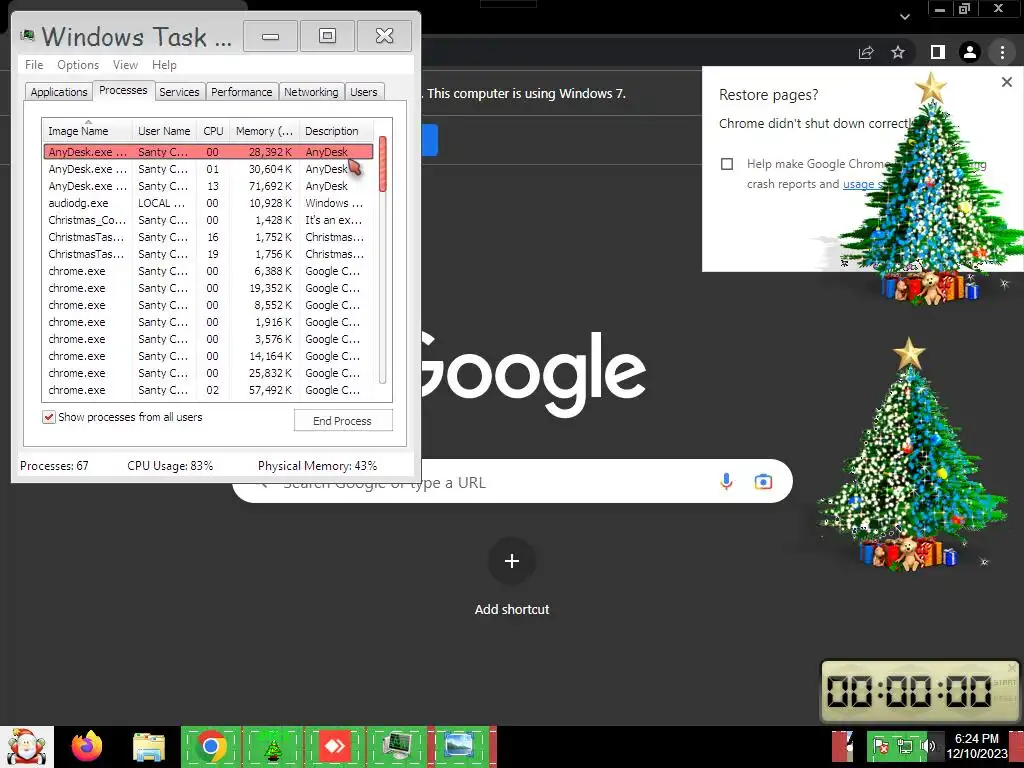1024x768 pixels.
Task: Click the Google search box
Action: point(513,481)
